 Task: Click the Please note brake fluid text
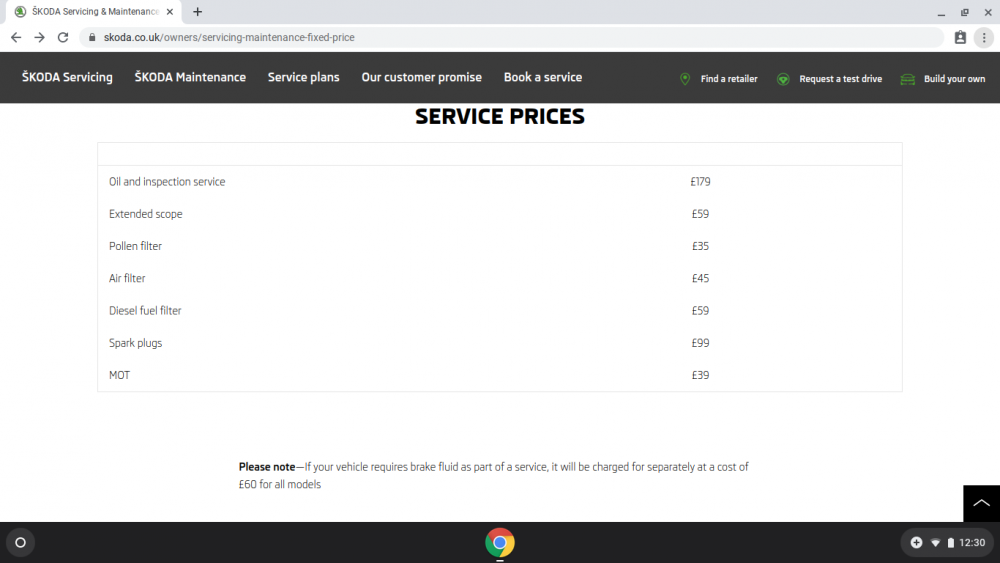(x=494, y=476)
